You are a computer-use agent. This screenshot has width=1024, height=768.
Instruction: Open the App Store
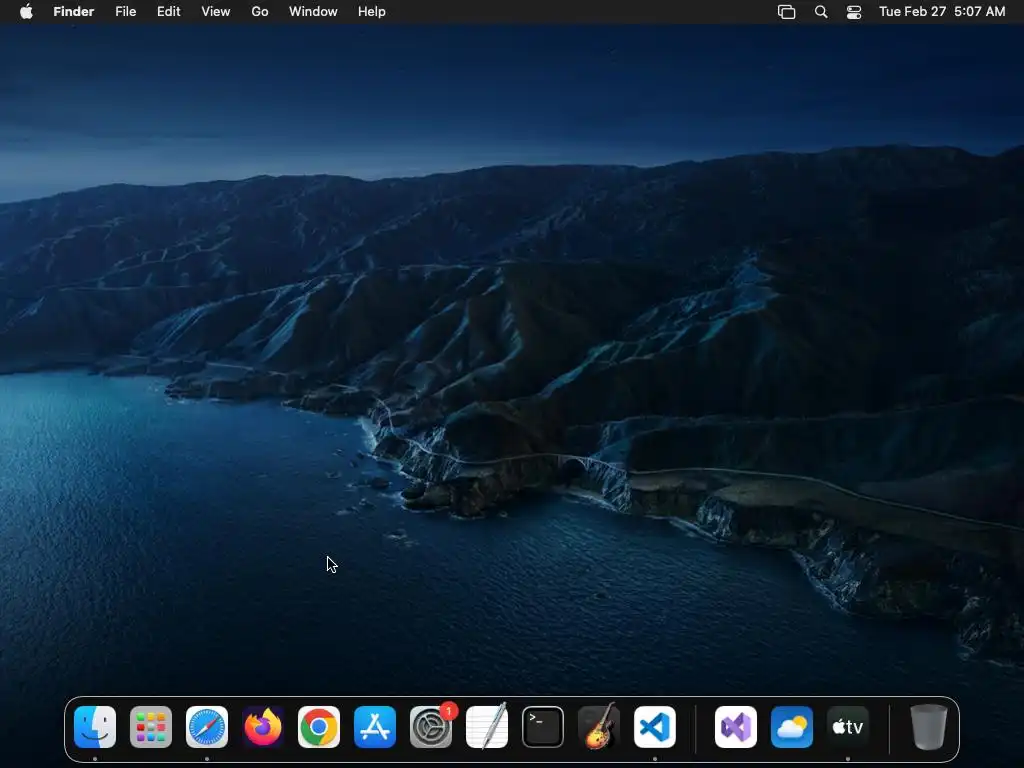point(375,727)
